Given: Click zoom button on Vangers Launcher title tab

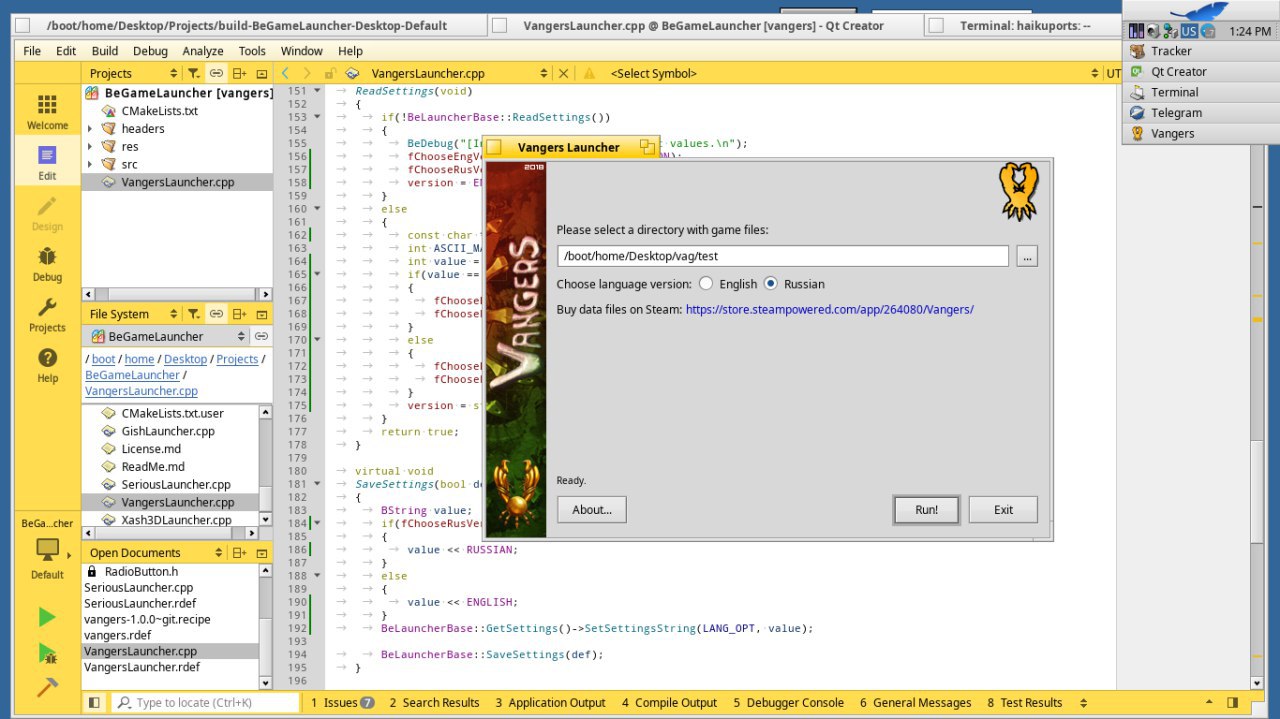Looking at the screenshot, I should (x=647, y=147).
